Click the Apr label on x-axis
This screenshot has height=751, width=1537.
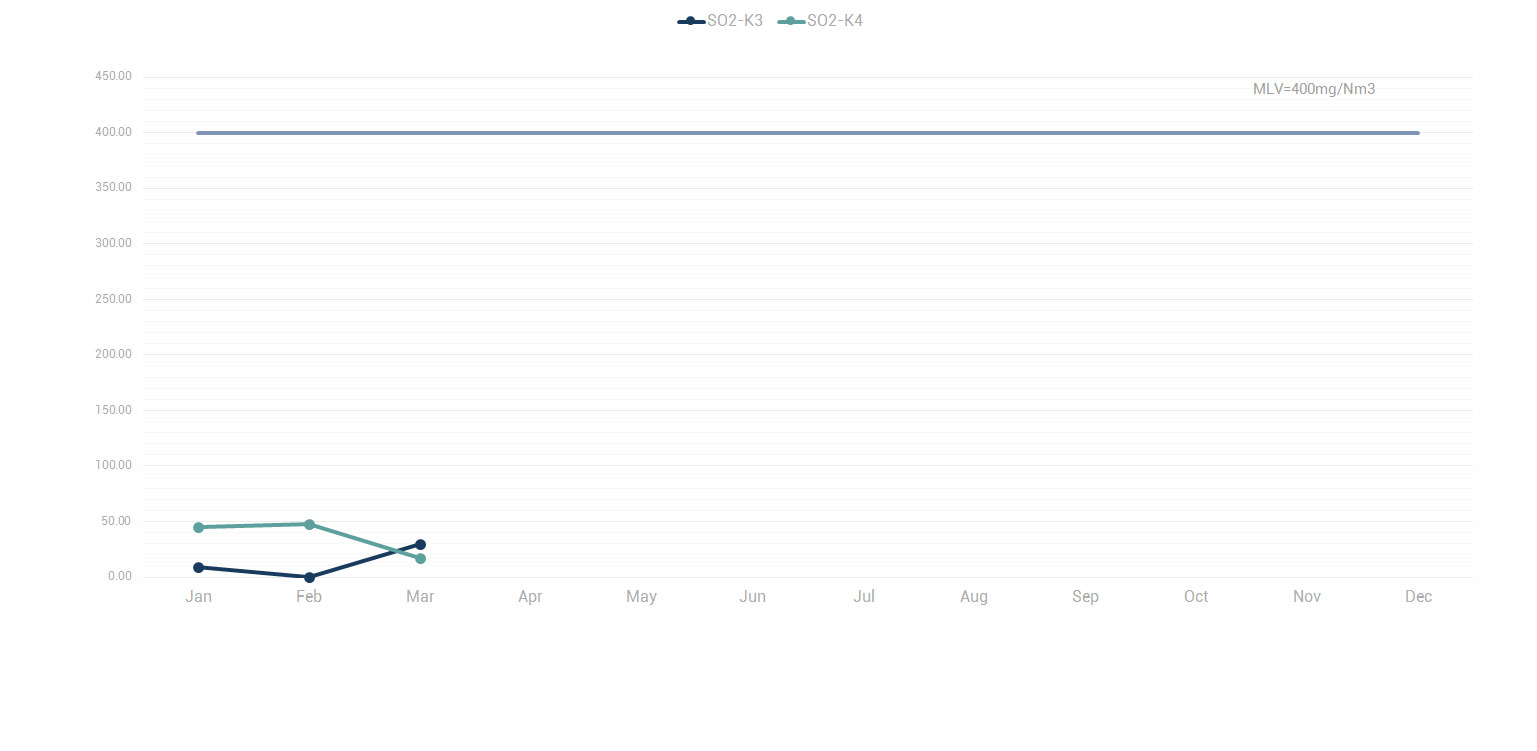click(x=530, y=597)
